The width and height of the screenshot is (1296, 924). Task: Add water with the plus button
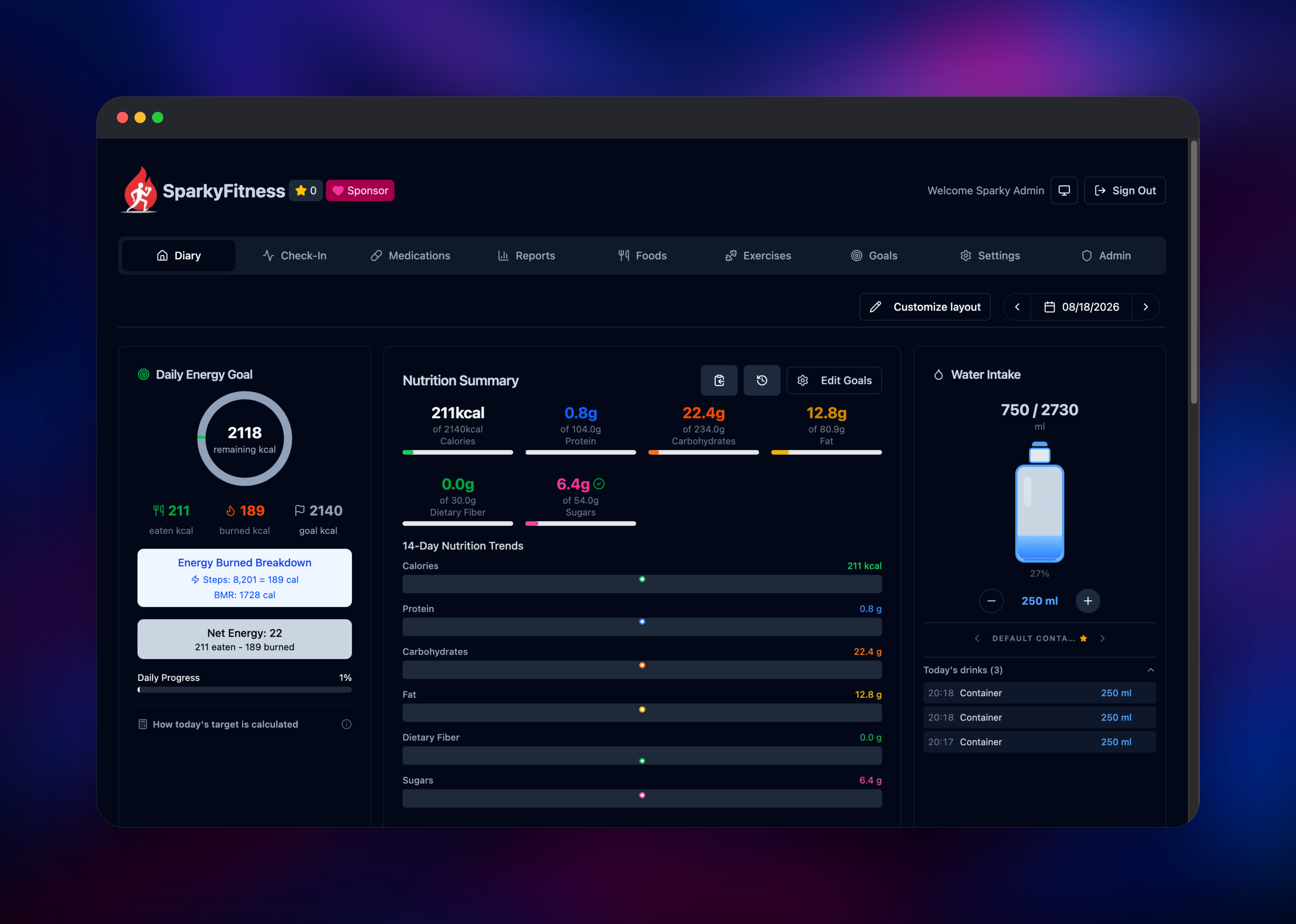pos(1088,601)
